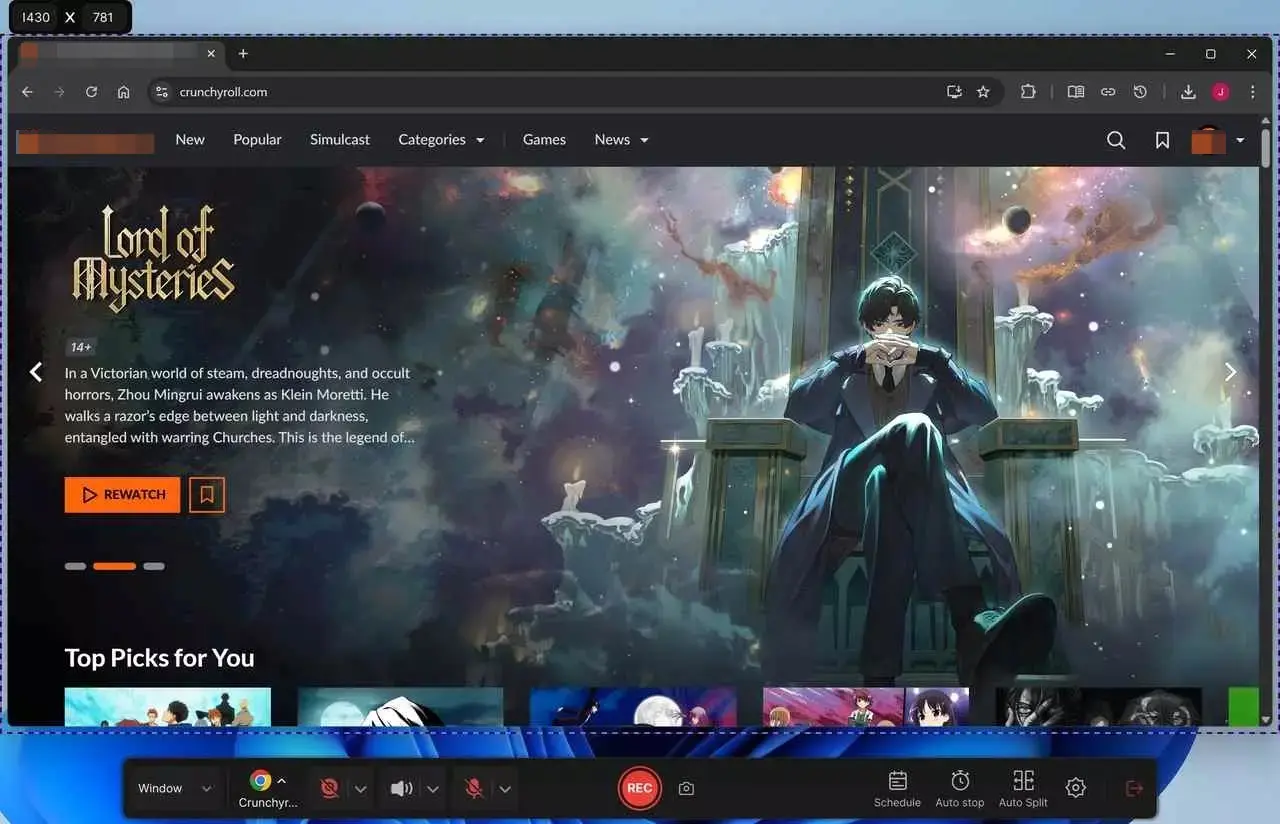1280x824 pixels.
Task: Click the orange REWATCH button
Action: pyautogui.click(x=123, y=495)
